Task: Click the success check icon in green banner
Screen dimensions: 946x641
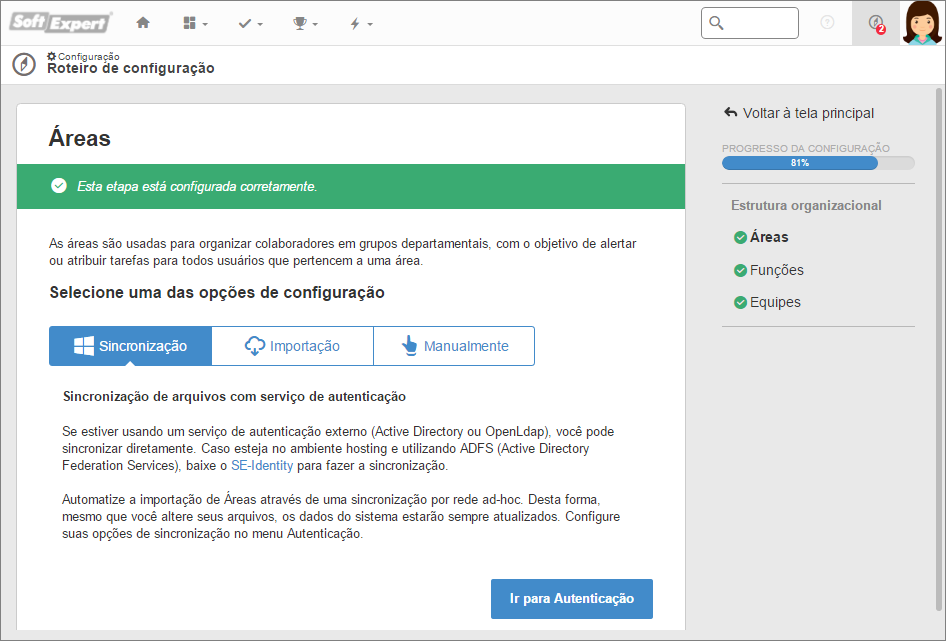Action: pos(59,186)
